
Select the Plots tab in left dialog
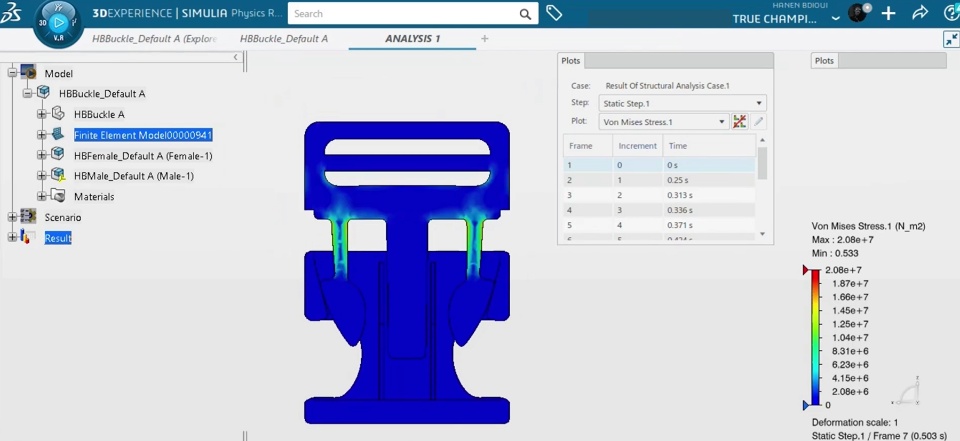click(571, 61)
